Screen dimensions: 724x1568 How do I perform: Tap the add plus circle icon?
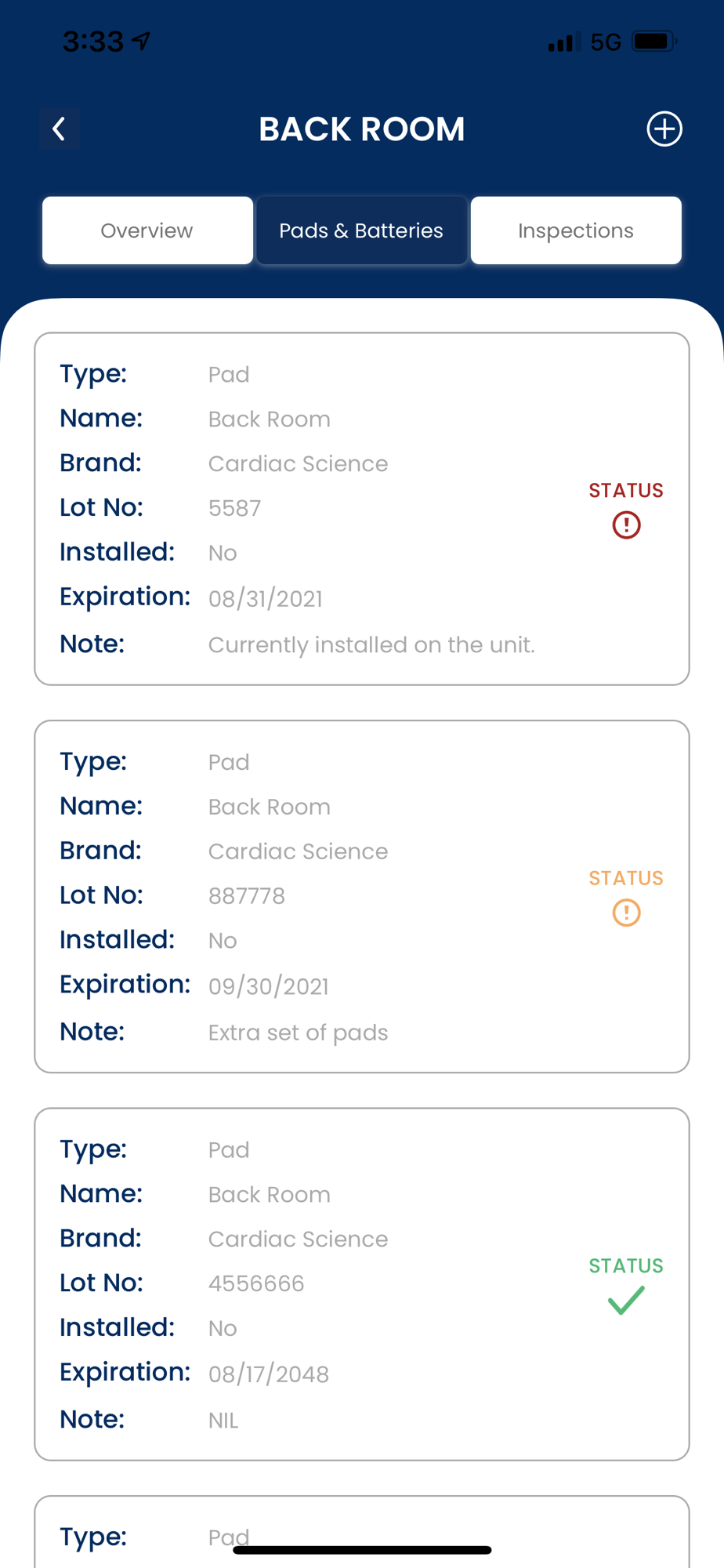[664, 129]
